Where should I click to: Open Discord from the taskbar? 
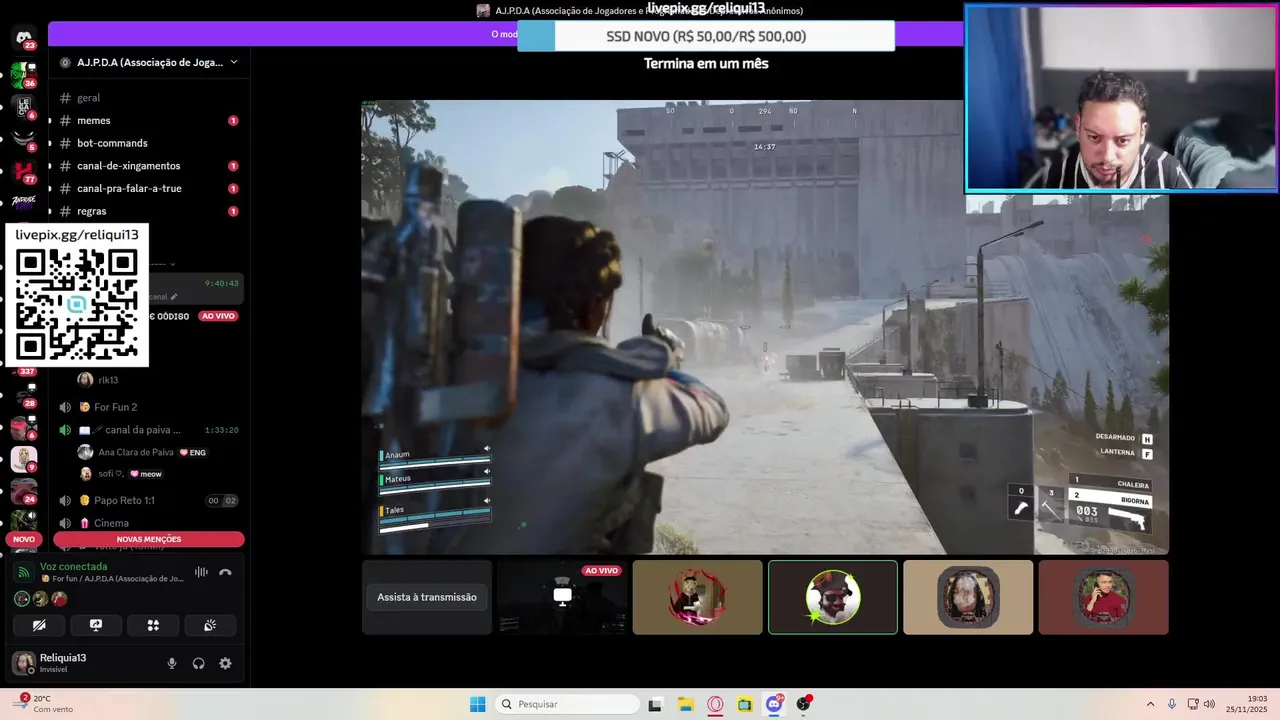point(774,704)
